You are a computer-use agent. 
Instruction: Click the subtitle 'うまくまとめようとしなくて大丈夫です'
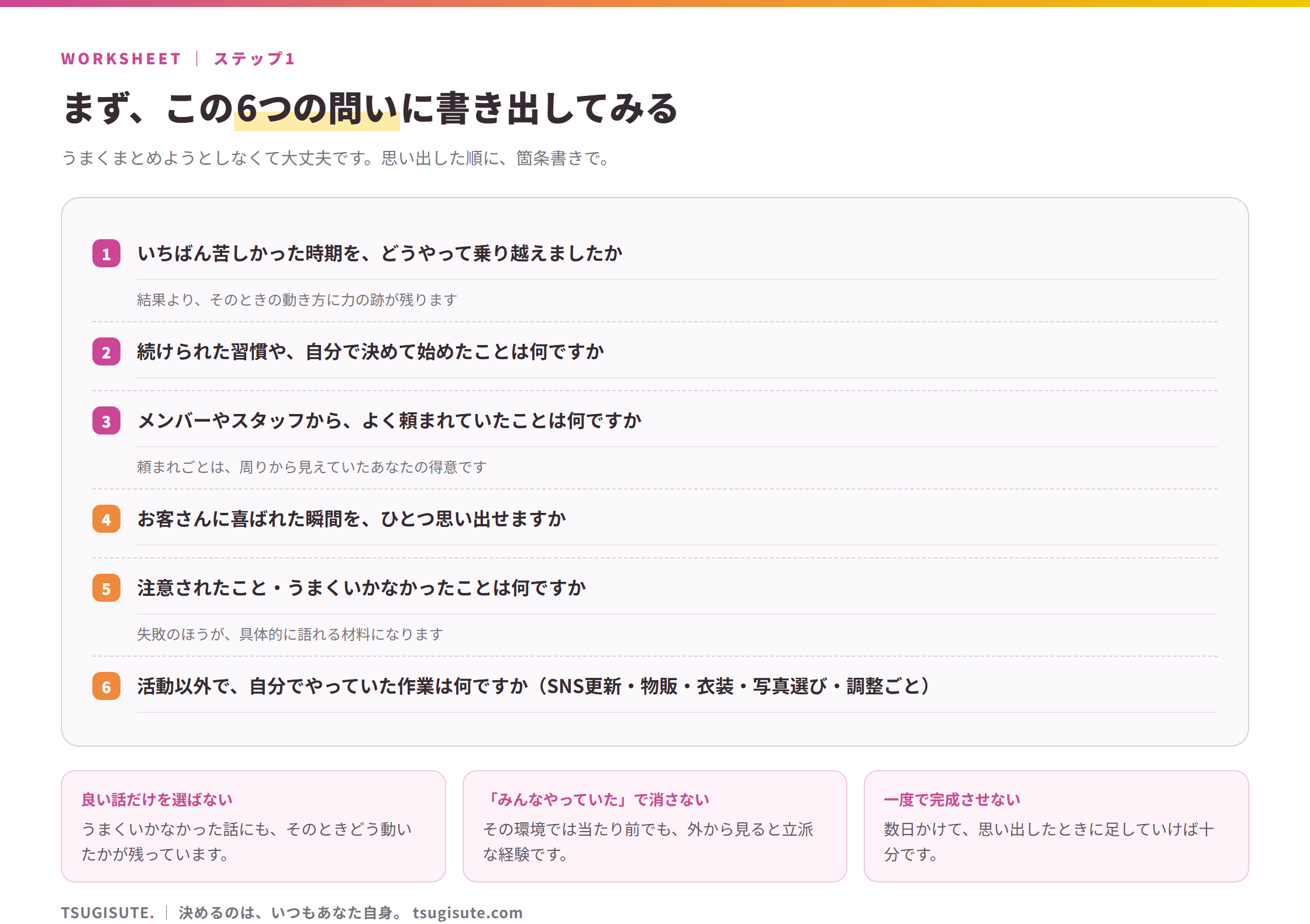coord(217,158)
